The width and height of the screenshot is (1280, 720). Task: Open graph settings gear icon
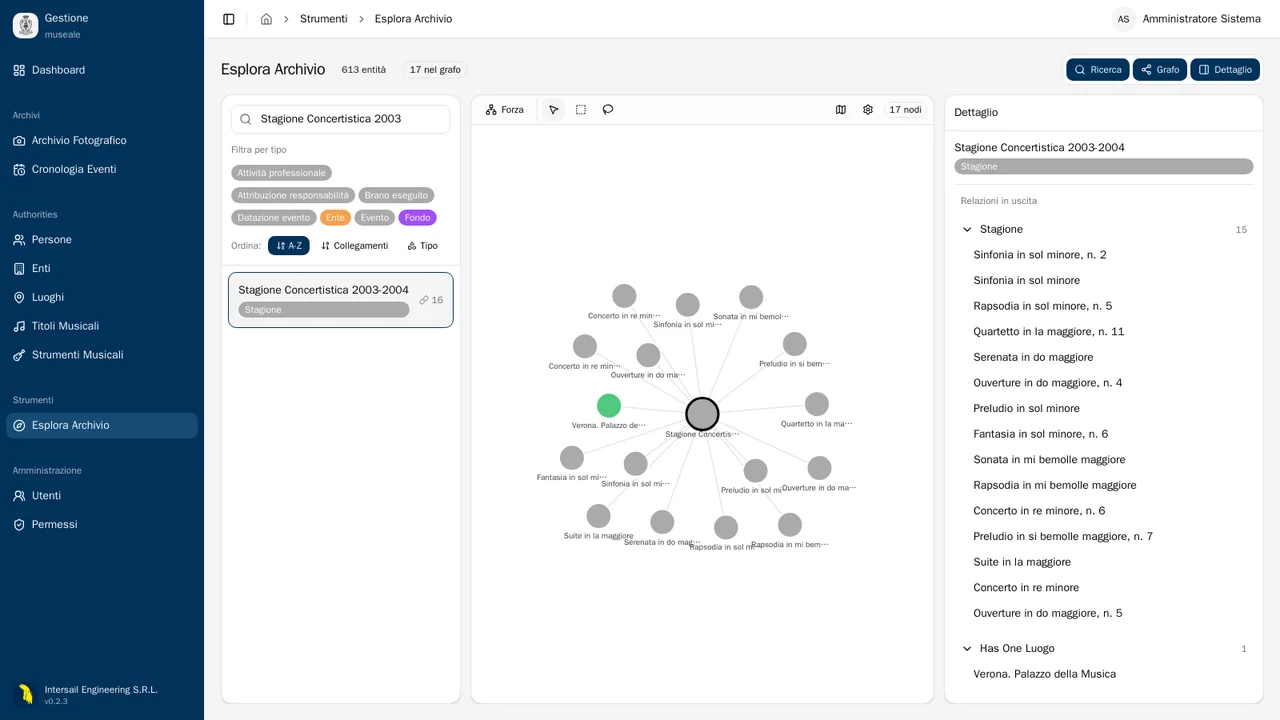(x=868, y=110)
